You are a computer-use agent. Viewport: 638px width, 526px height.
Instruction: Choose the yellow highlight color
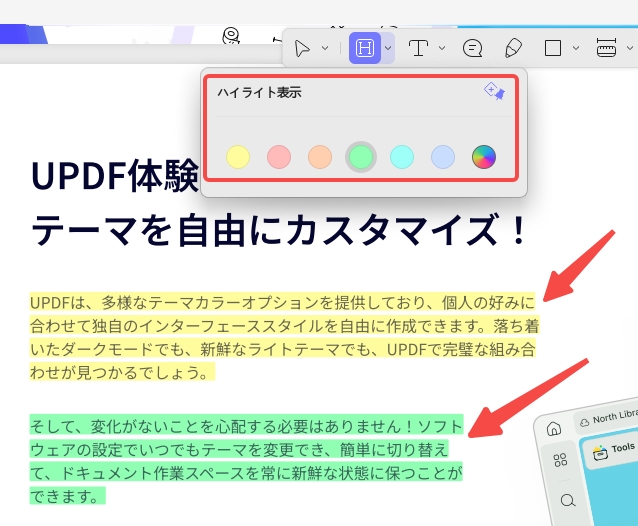pyautogui.click(x=238, y=157)
